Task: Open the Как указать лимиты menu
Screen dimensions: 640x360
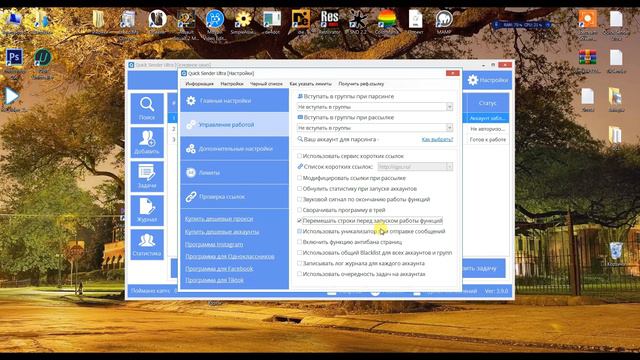Action: coord(311,84)
